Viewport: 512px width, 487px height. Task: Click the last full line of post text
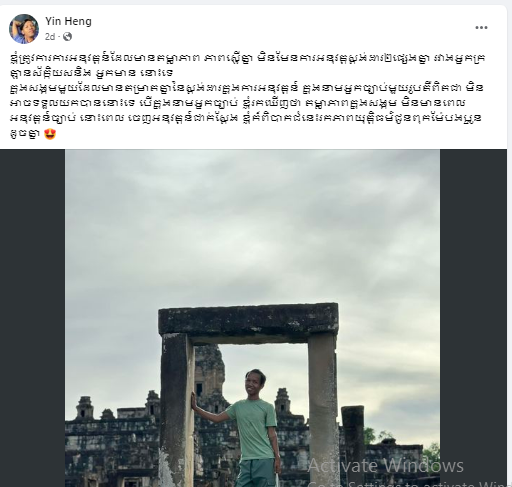pos(245,118)
